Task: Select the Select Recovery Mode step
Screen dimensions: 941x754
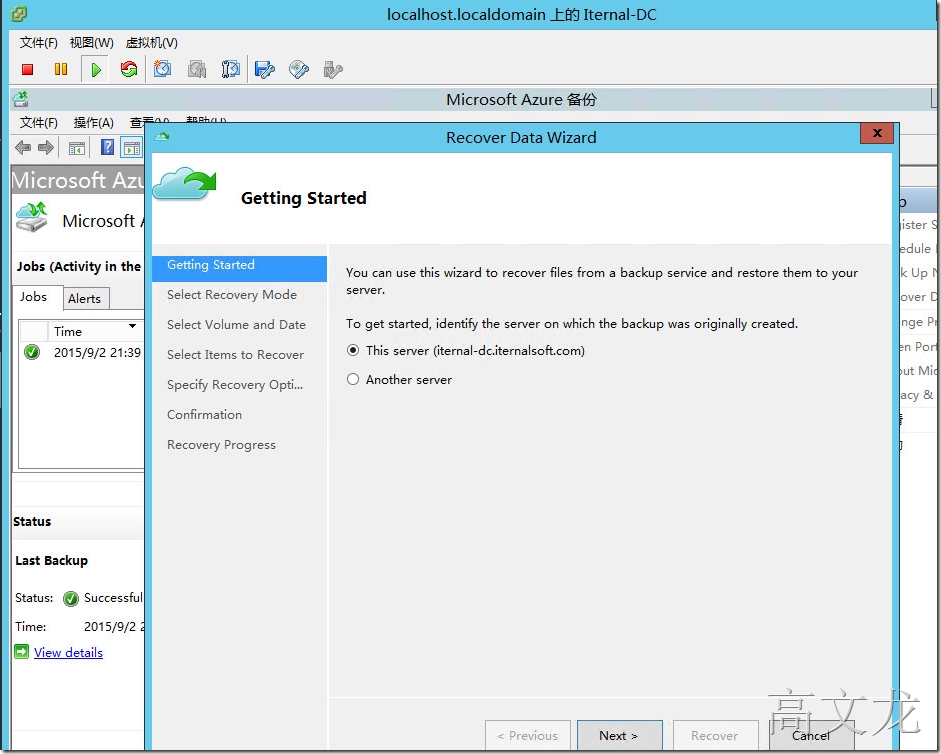Action: point(232,295)
